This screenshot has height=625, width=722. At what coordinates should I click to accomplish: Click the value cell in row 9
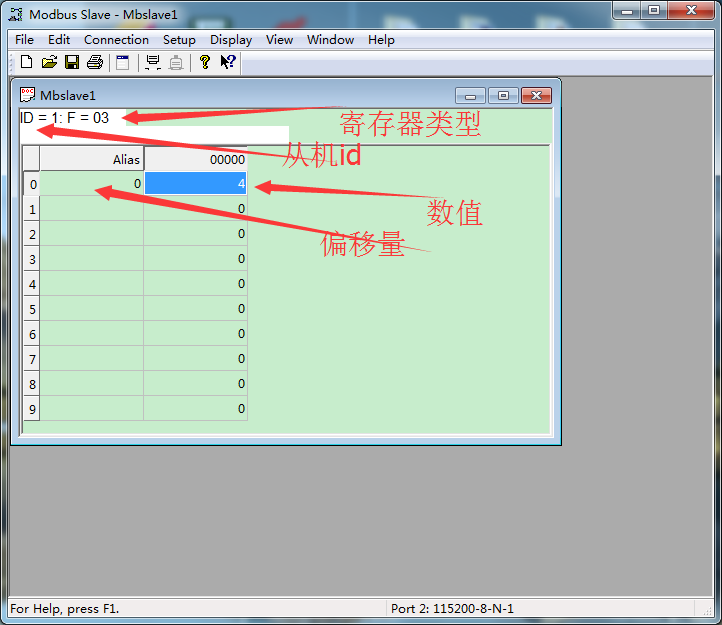tap(196, 409)
